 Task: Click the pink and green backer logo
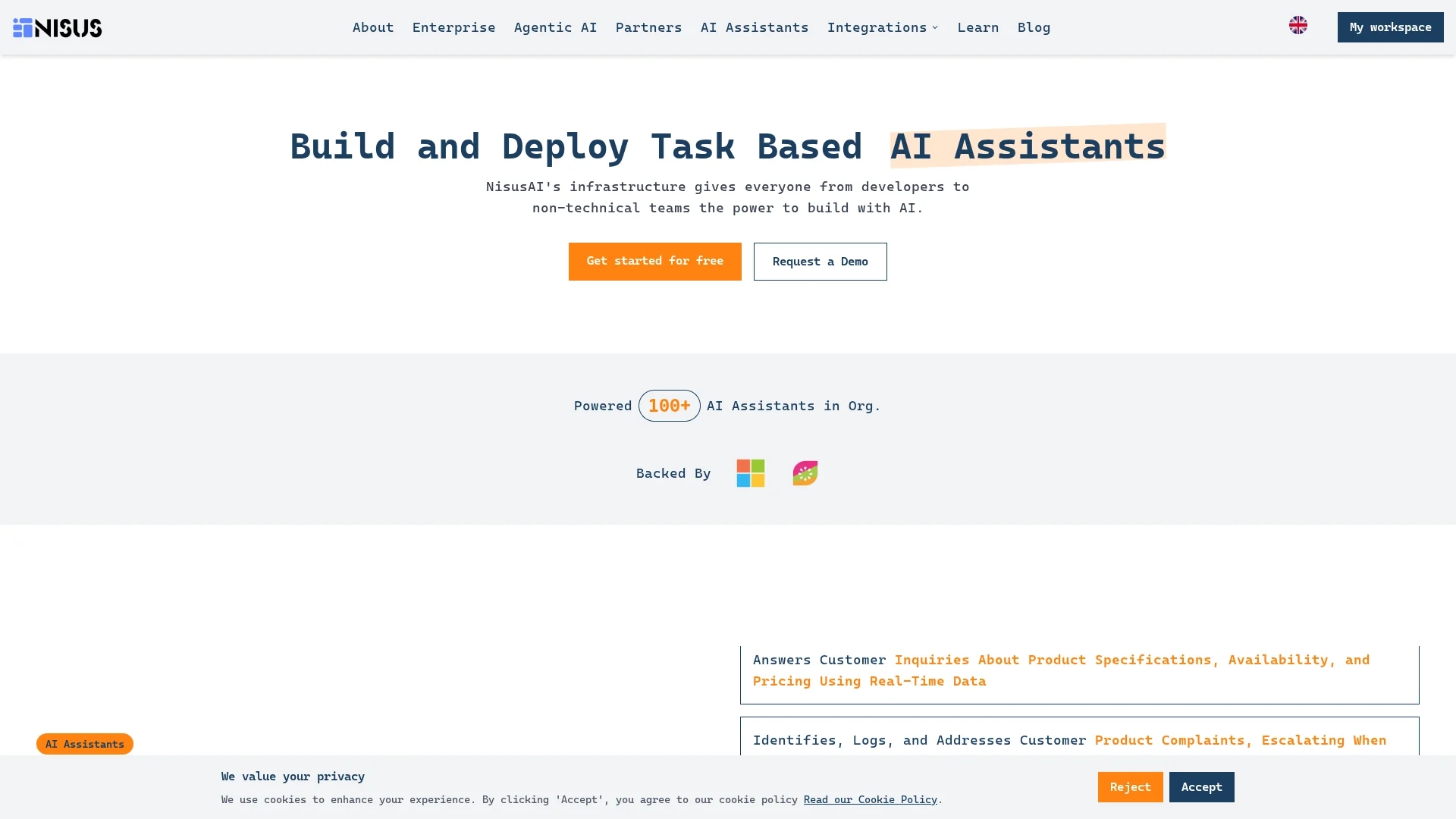[805, 473]
